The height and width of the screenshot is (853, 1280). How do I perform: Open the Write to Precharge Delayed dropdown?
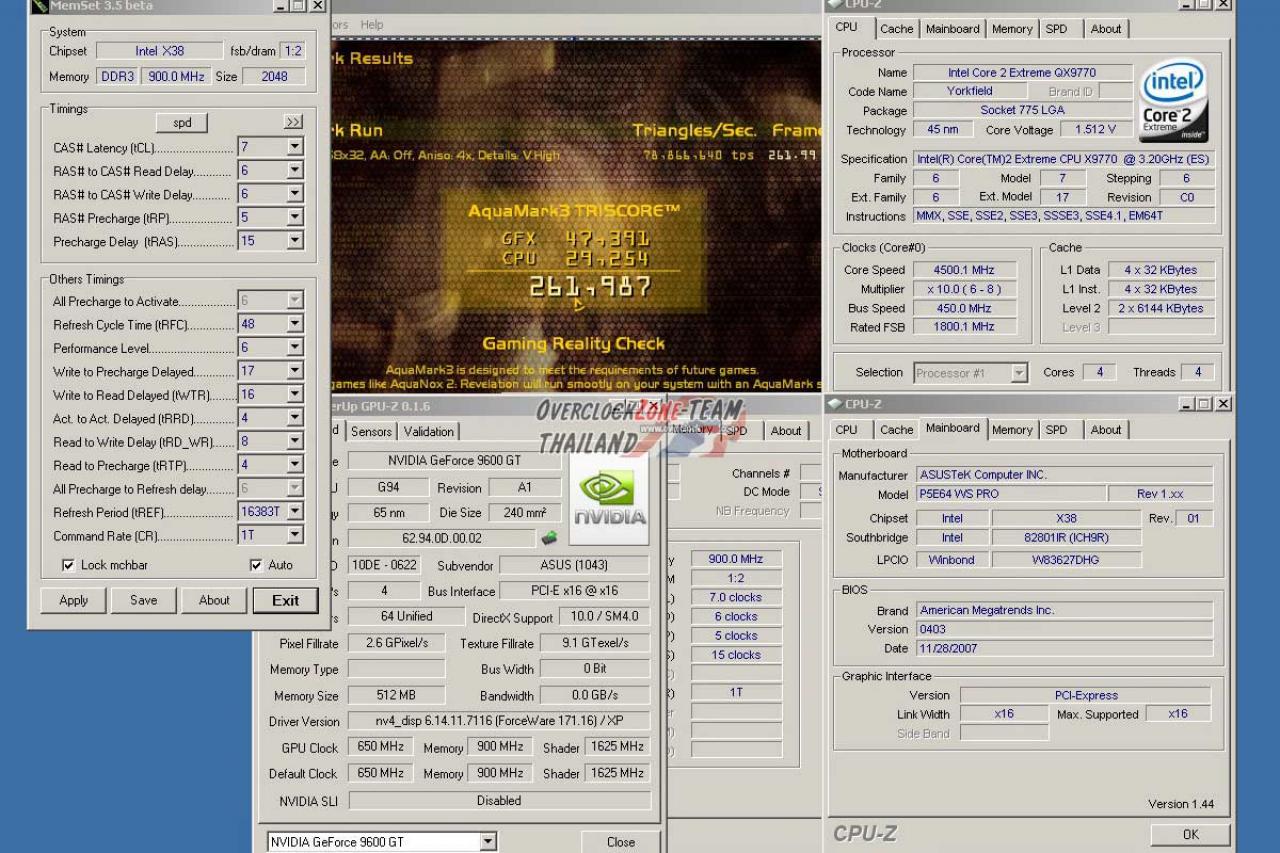(x=294, y=371)
